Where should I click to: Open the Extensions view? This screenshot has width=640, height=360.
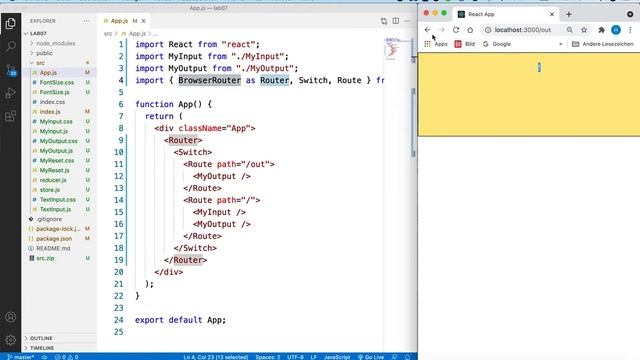[x=11, y=116]
